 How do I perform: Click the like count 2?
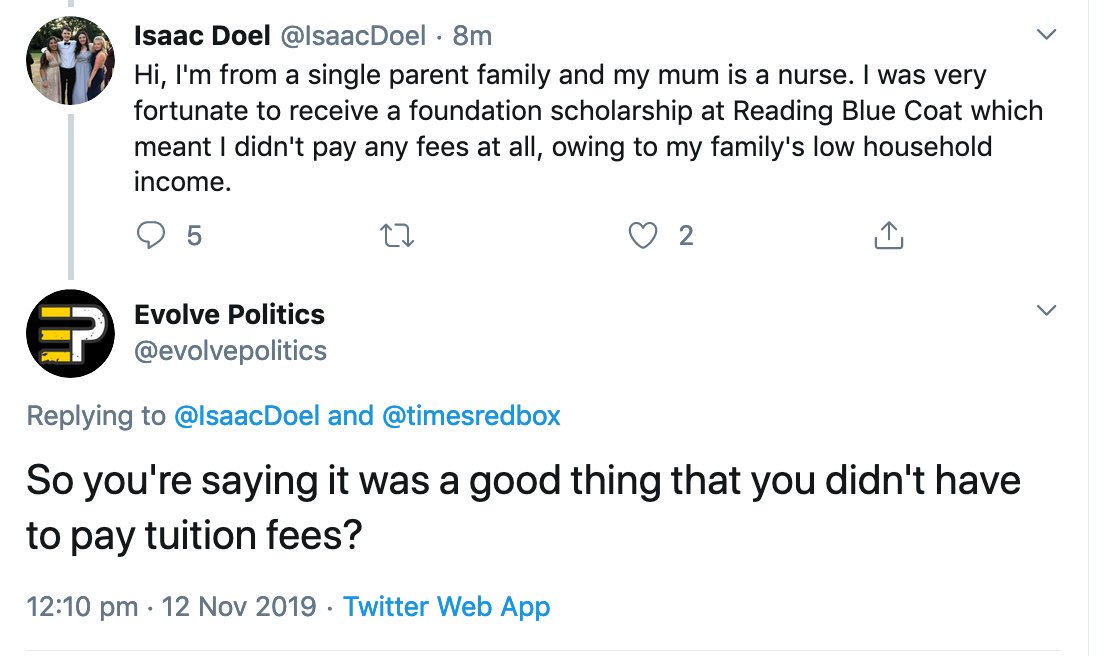[686, 236]
